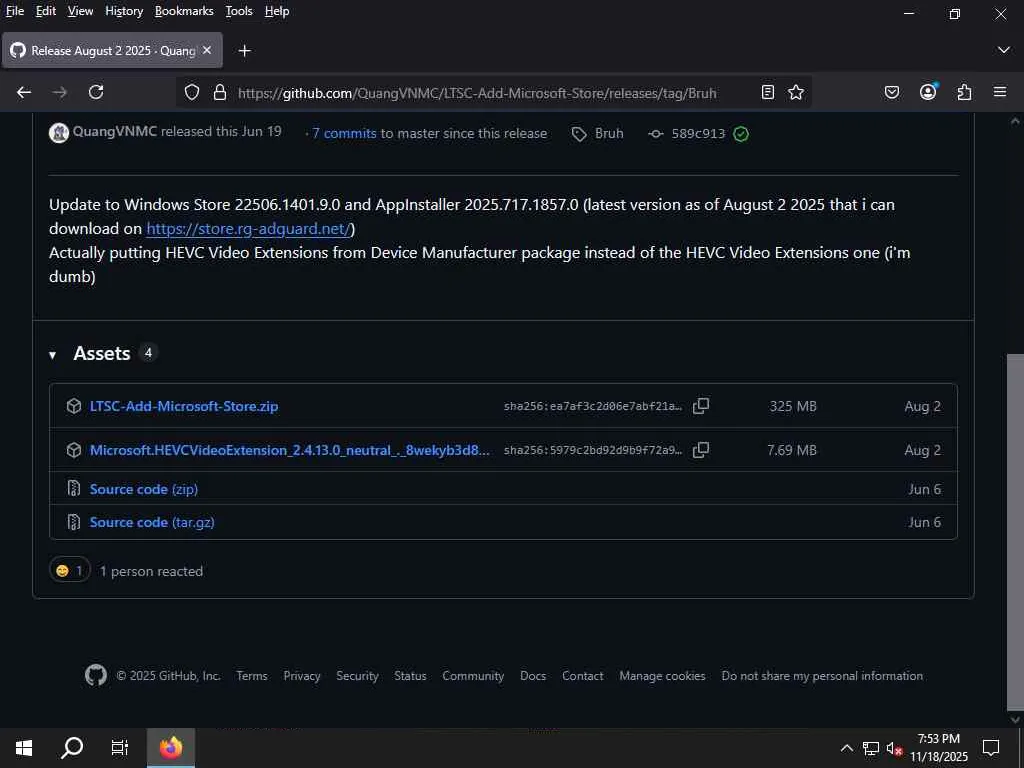Bookmark this page with the star icon
This screenshot has width=1024, height=768.
coord(795,92)
